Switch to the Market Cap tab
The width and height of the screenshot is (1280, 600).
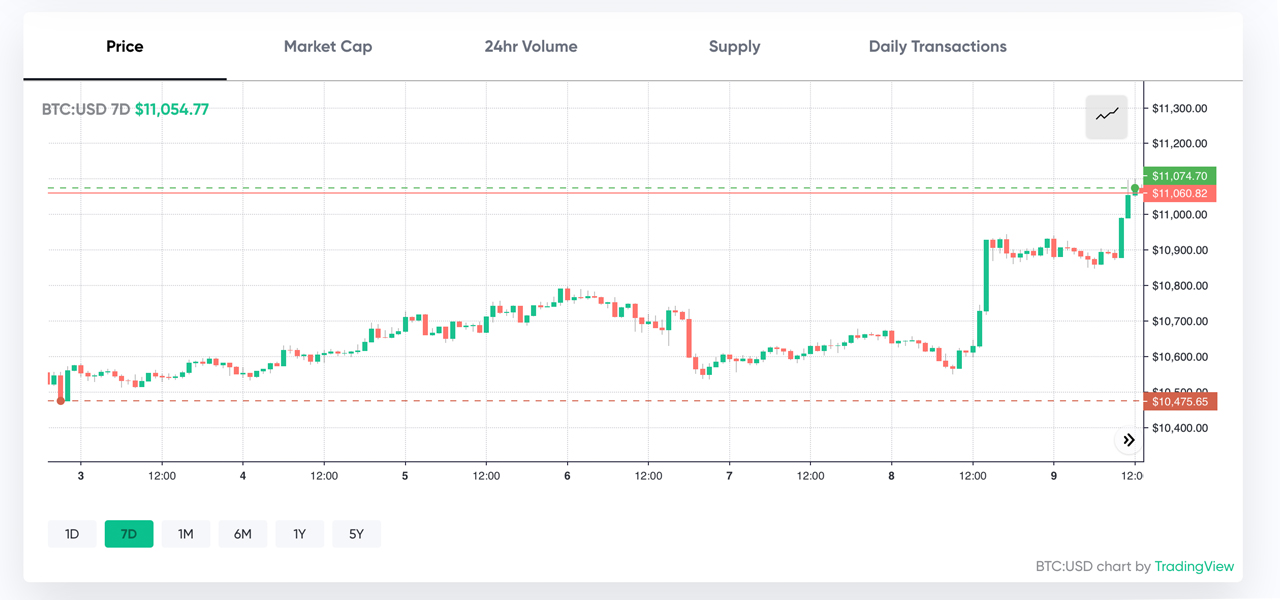pyautogui.click(x=328, y=47)
